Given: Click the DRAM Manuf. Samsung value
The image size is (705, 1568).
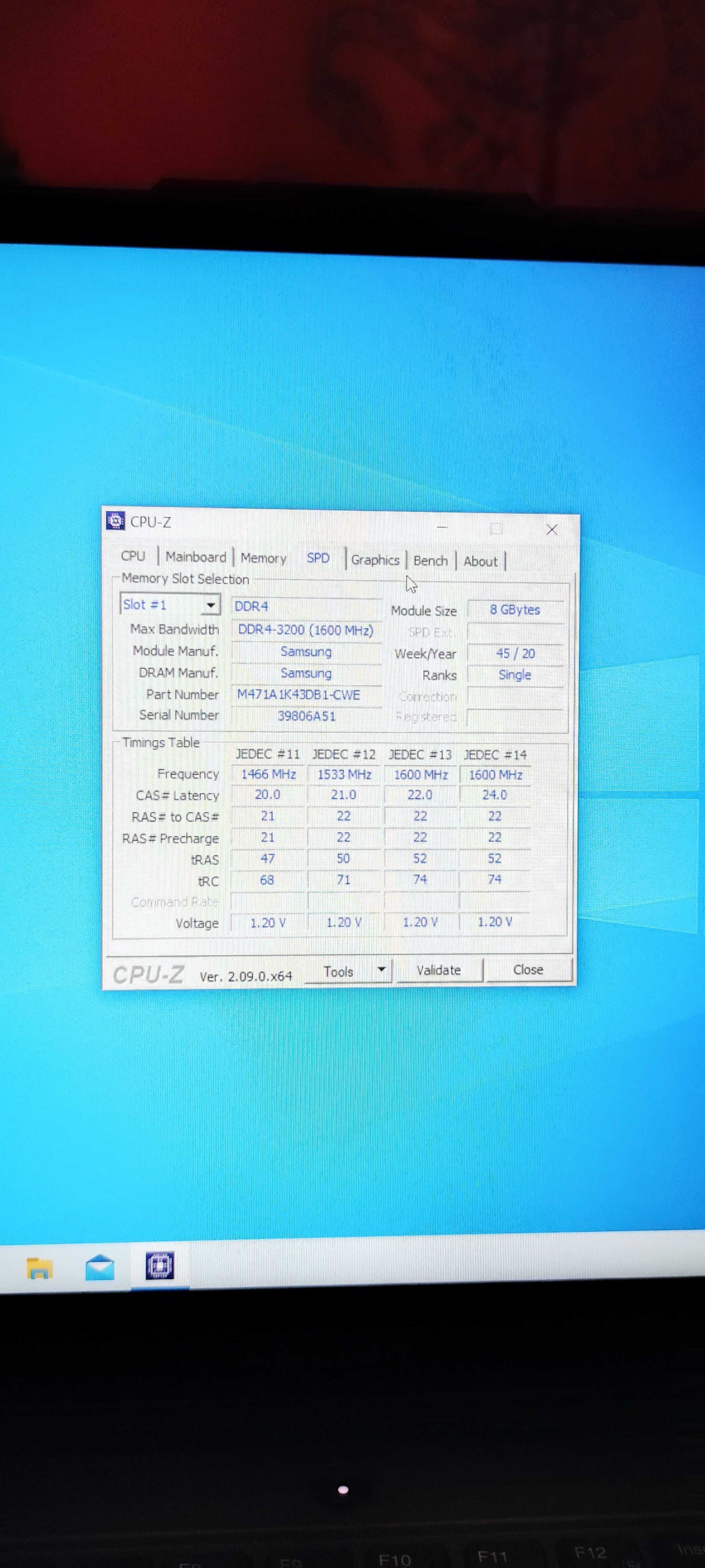Looking at the screenshot, I should (x=306, y=673).
